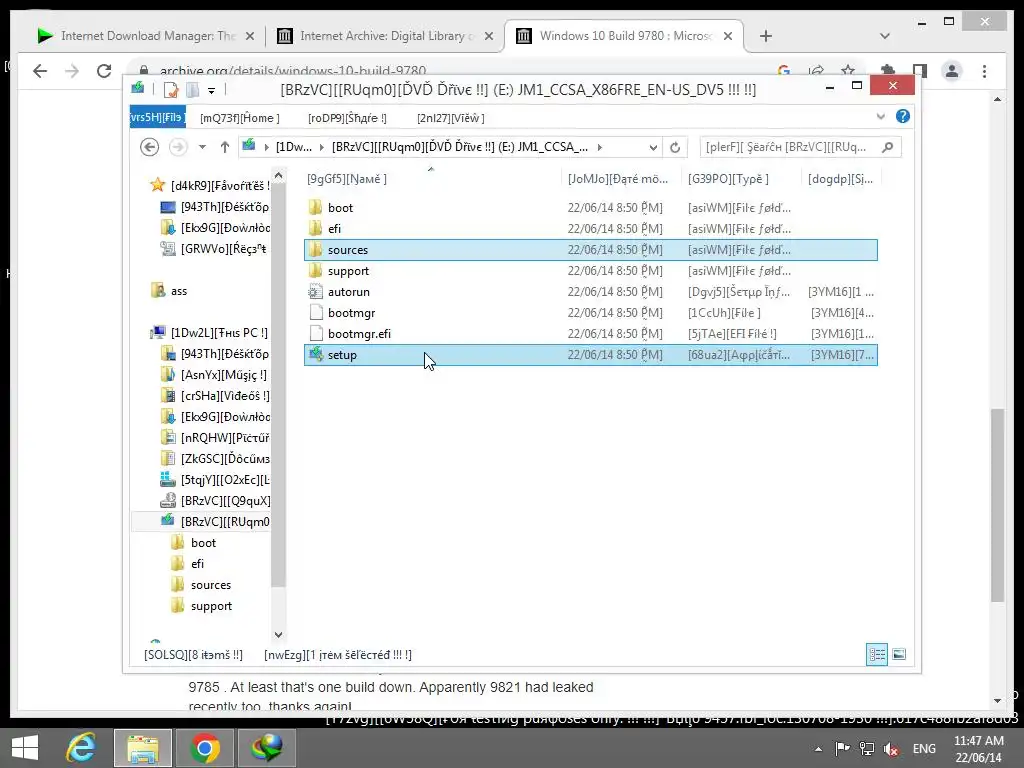This screenshot has width=1024, height=768.
Task: Open a new Chrome tab
Action: click(x=766, y=37)
